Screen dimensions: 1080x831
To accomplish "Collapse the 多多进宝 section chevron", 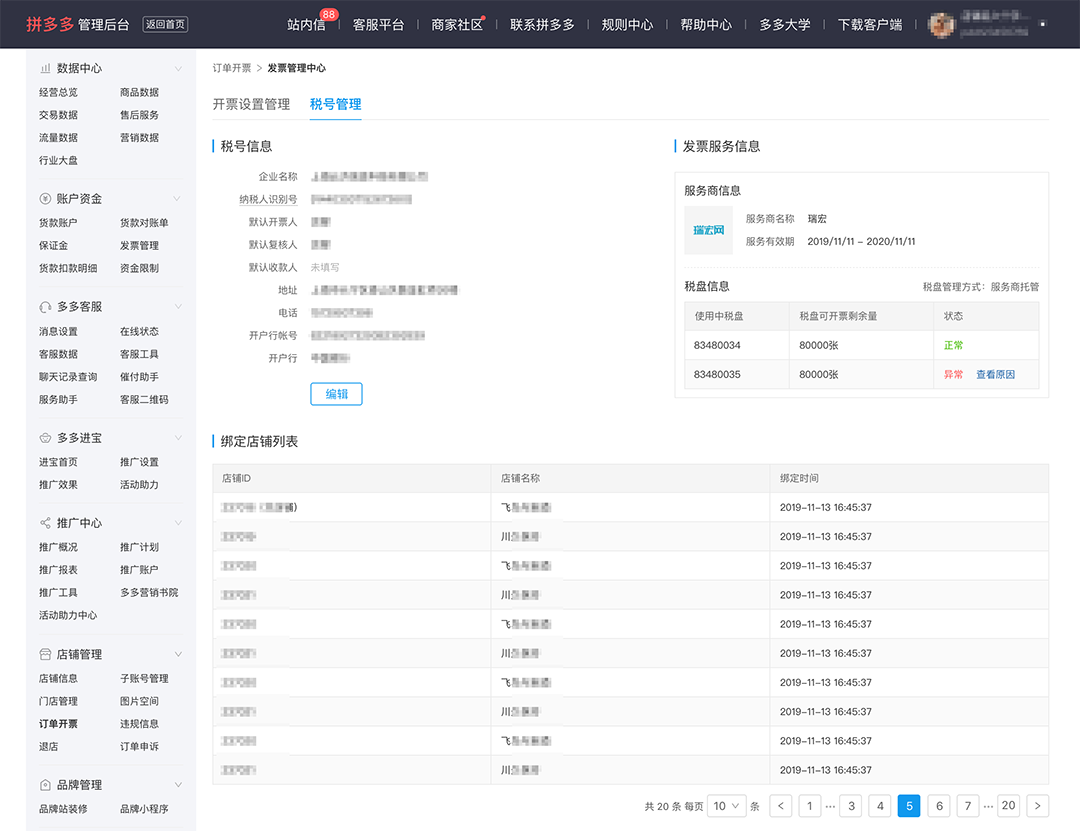I will pyautogui.click(x=178, y=438).
